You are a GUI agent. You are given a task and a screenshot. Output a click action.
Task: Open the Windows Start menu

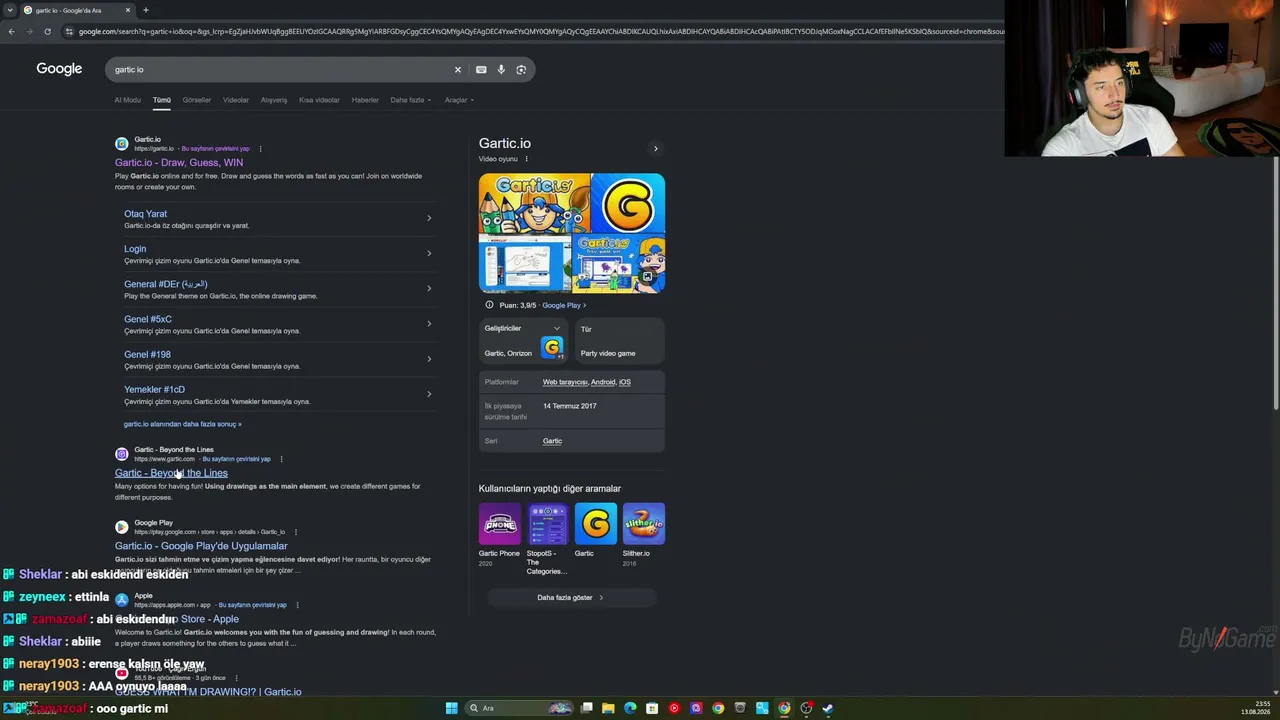coord(452,708)
